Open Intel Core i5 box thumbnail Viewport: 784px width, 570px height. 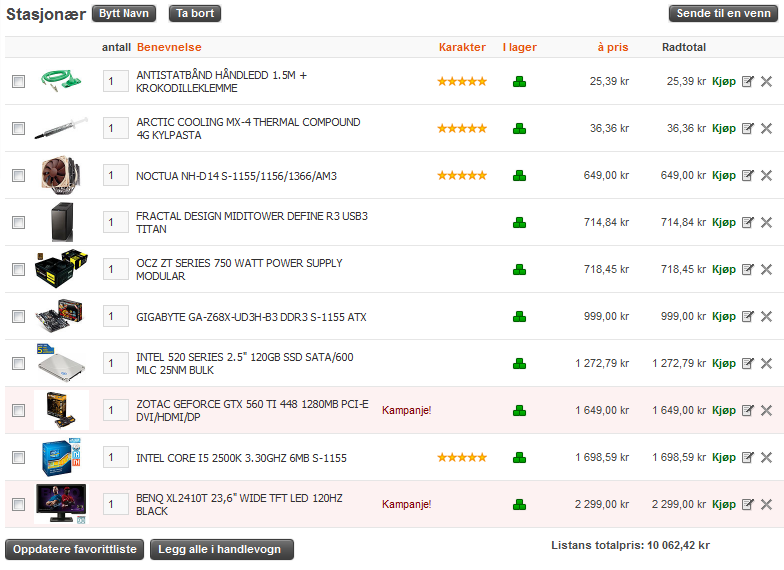click(61, 457)
